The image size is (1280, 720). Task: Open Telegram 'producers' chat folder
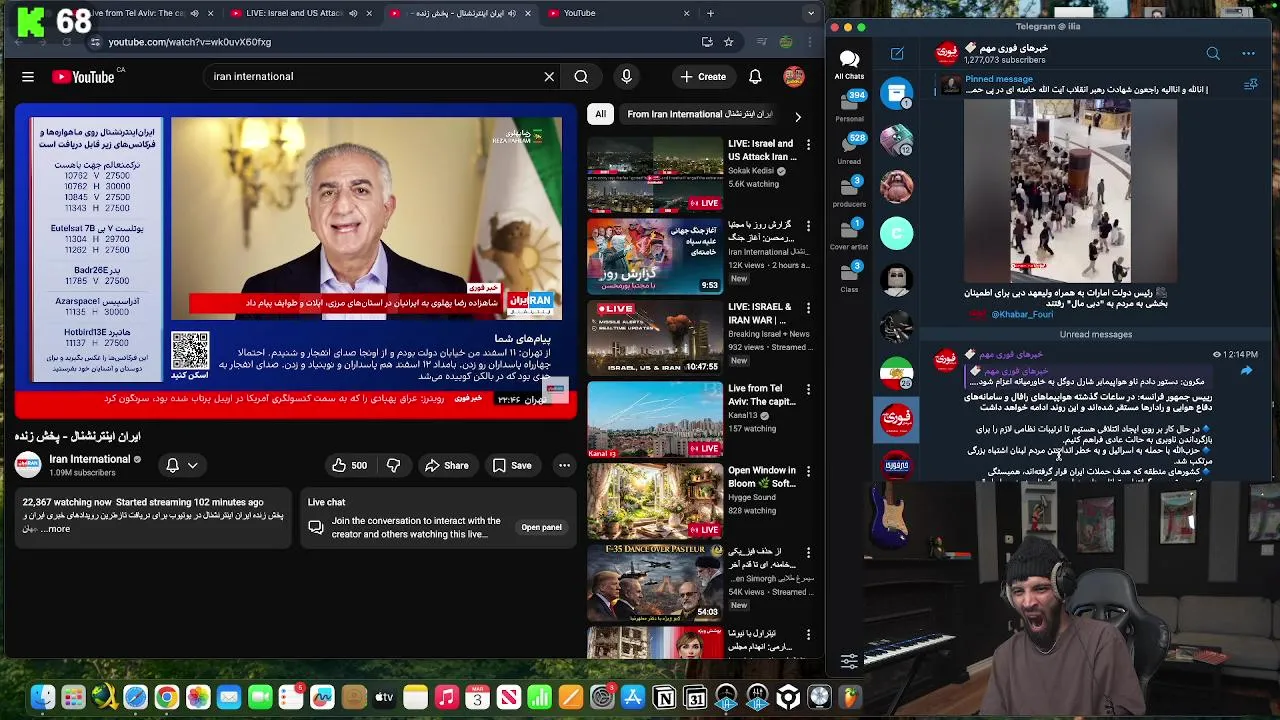pyautogui.click(x=849, y=193)
